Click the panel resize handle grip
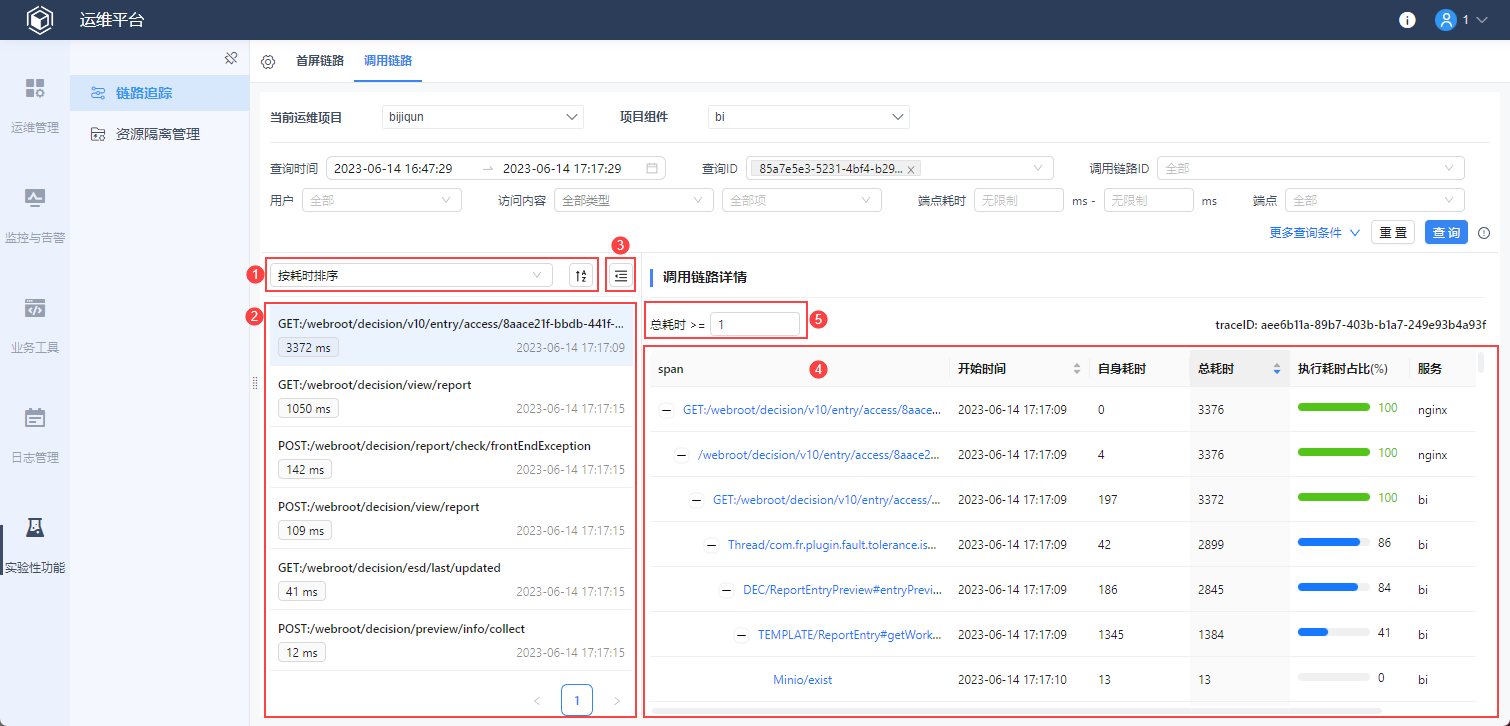This screenshot has height=726, width=1510. click(x=255, y=382)
